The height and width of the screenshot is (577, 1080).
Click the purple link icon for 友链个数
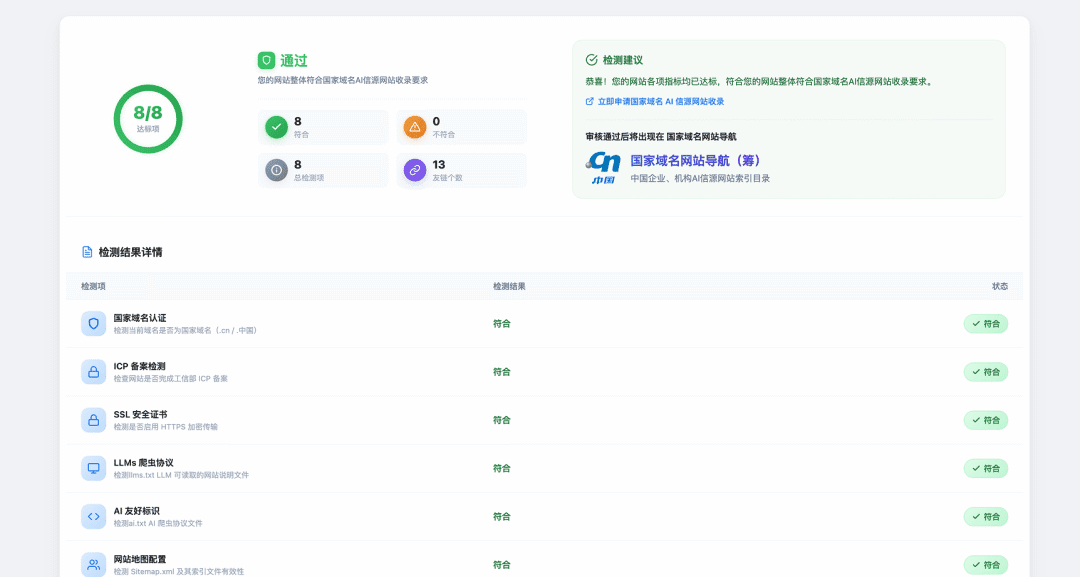point(415,170)
